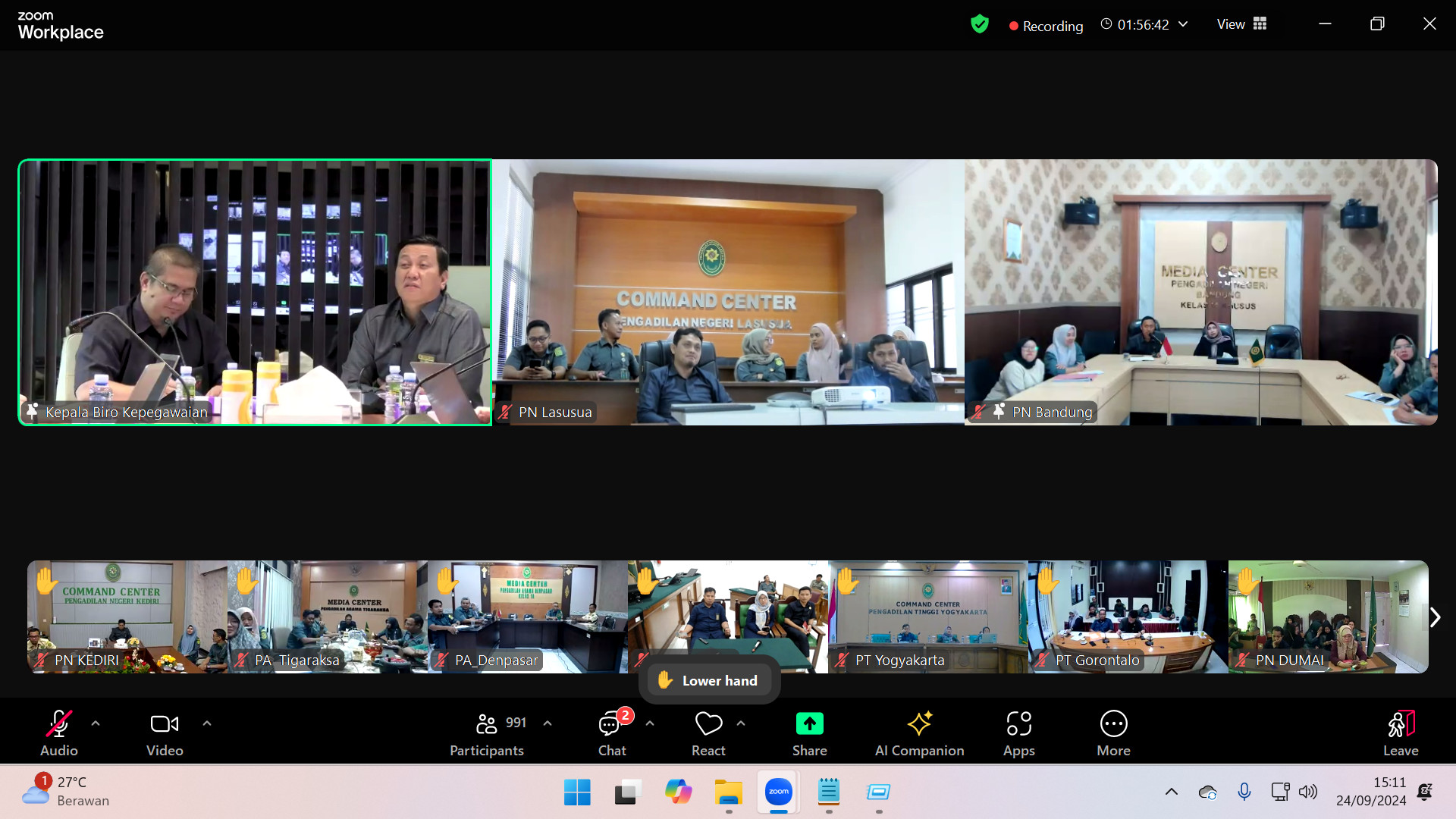Click the green Share screen icon
1456x819 pixels.
809,724
